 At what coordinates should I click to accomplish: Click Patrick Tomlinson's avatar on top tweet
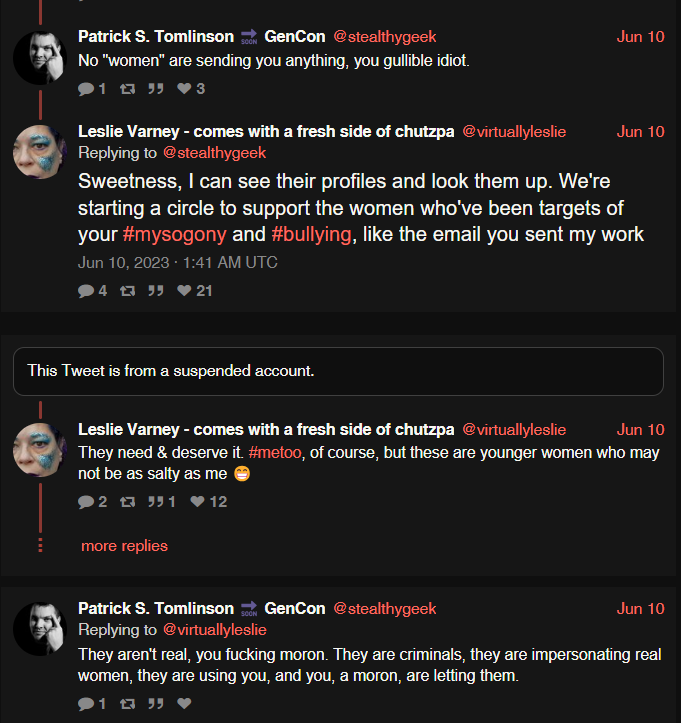pyautogui.click(x=40, y=58)
